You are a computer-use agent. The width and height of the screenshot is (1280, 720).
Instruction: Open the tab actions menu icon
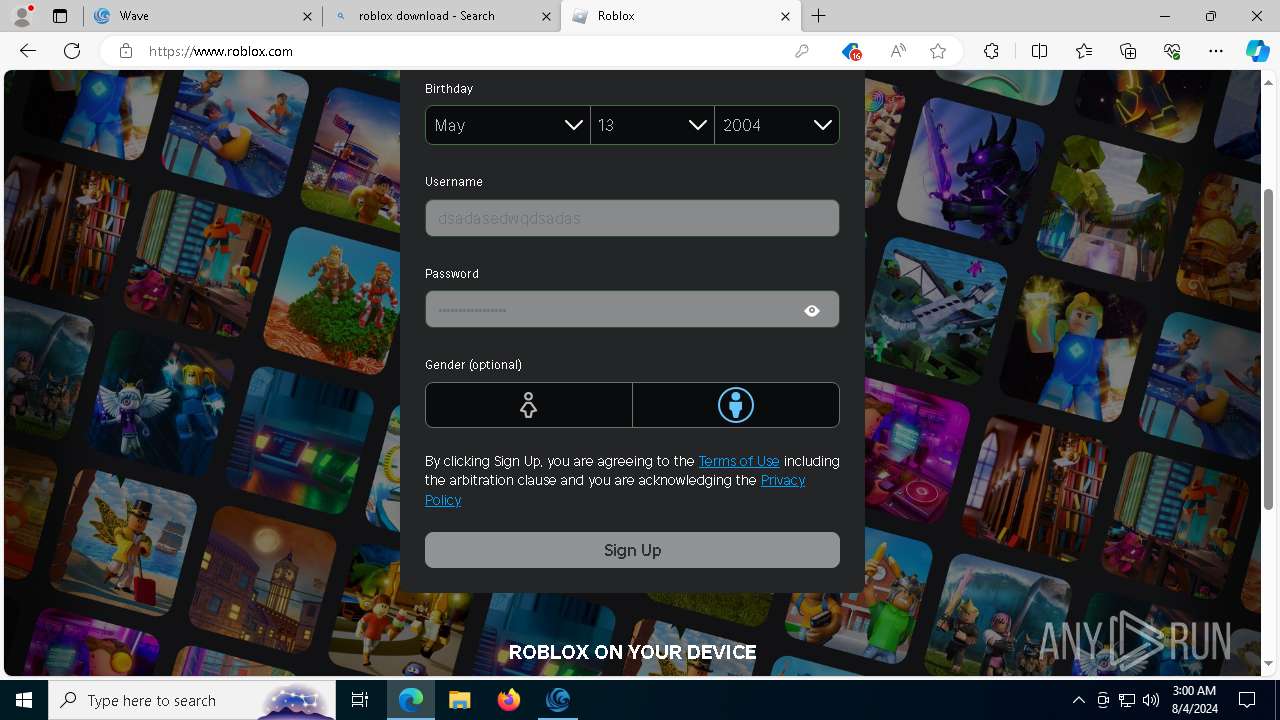click(x=60, y=16)
